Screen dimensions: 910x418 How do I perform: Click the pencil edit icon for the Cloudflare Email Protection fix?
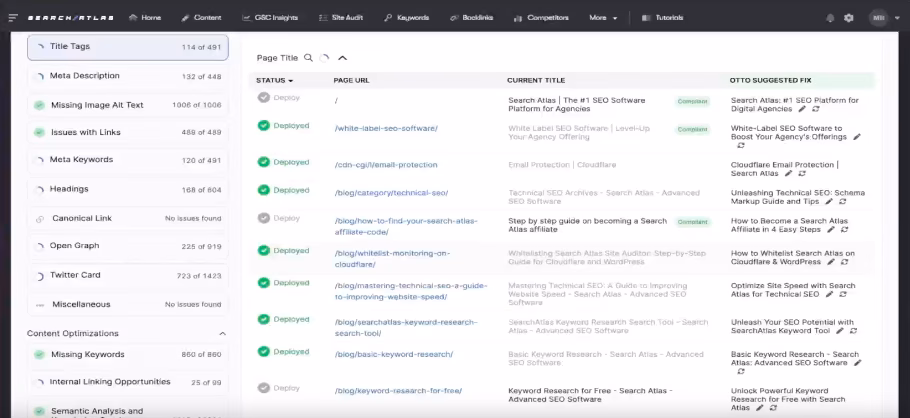tap(774, 173)
